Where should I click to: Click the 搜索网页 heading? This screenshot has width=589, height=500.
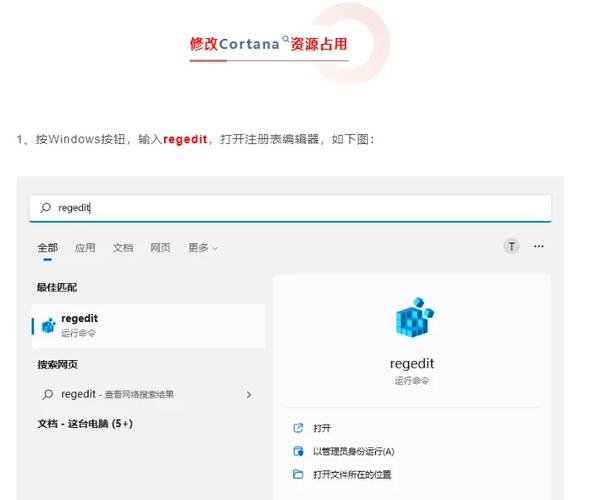coord(57,365)
